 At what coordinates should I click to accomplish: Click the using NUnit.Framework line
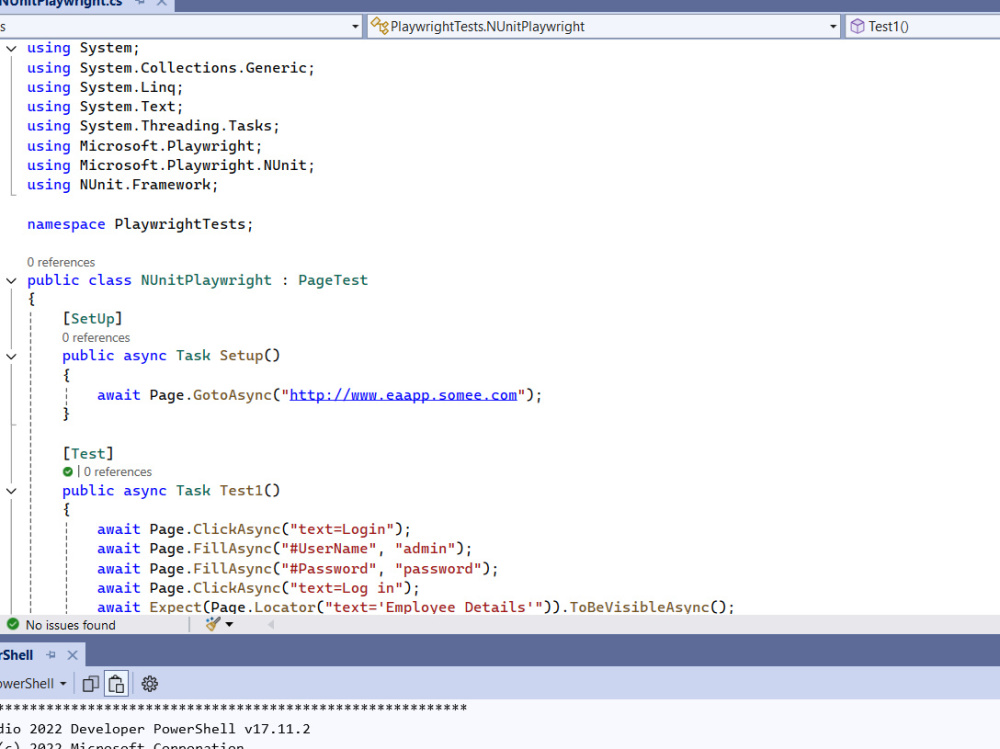coord(122,185)
